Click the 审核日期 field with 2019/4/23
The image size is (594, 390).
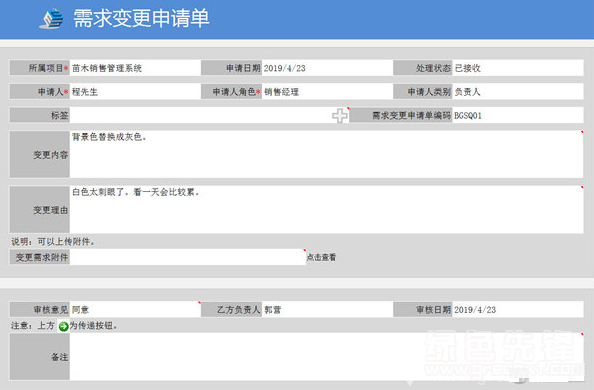518,310
